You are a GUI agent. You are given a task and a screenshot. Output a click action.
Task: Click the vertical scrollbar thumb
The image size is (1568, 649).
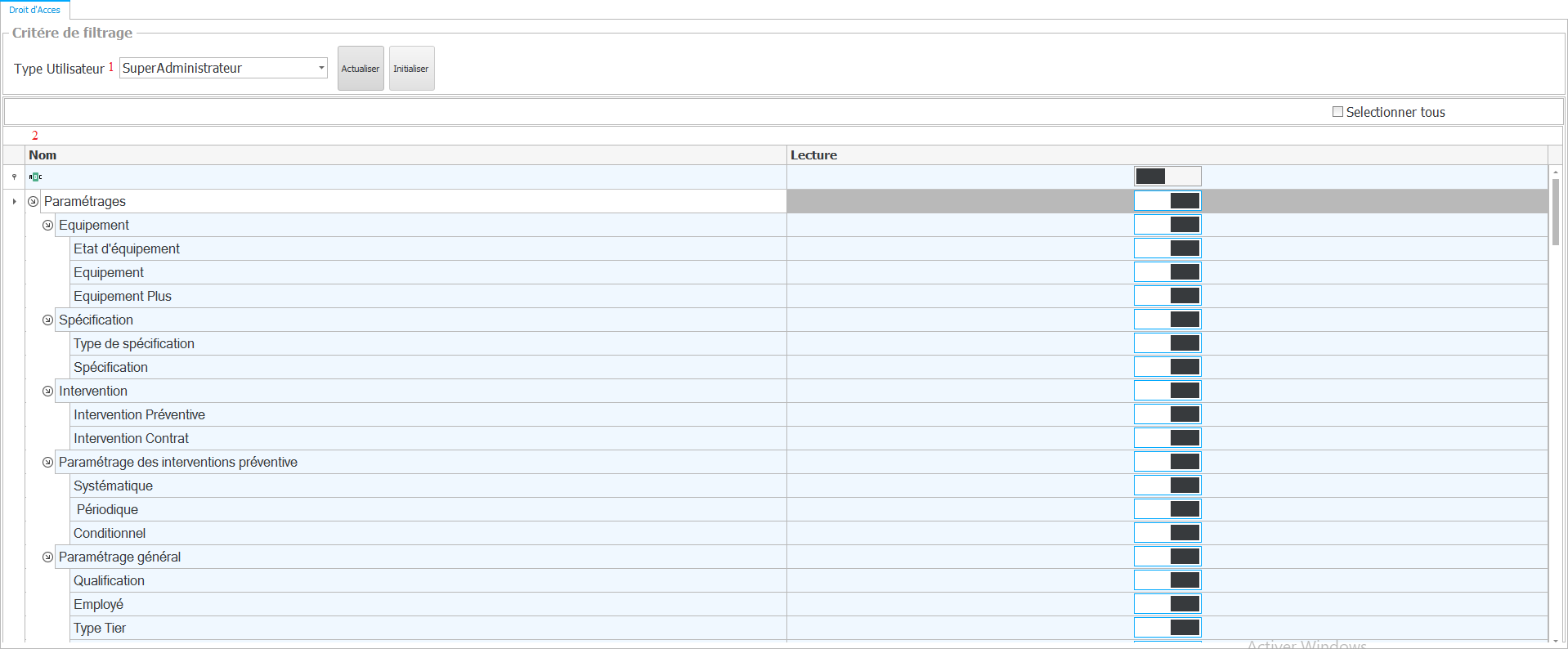pyautogui.click(x=1555, y=213)
